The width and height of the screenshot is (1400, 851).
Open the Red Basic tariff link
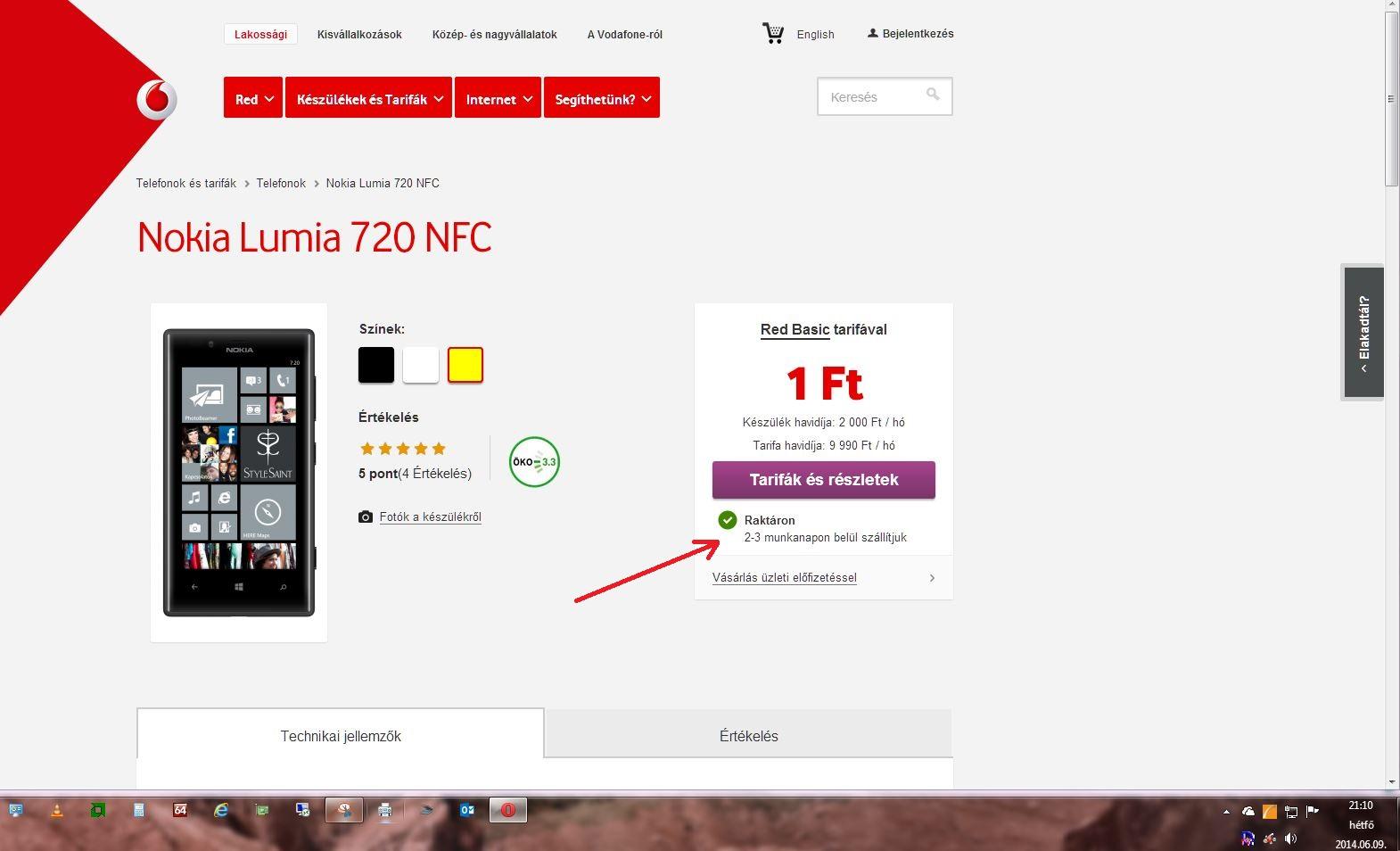tap(795, 330)
